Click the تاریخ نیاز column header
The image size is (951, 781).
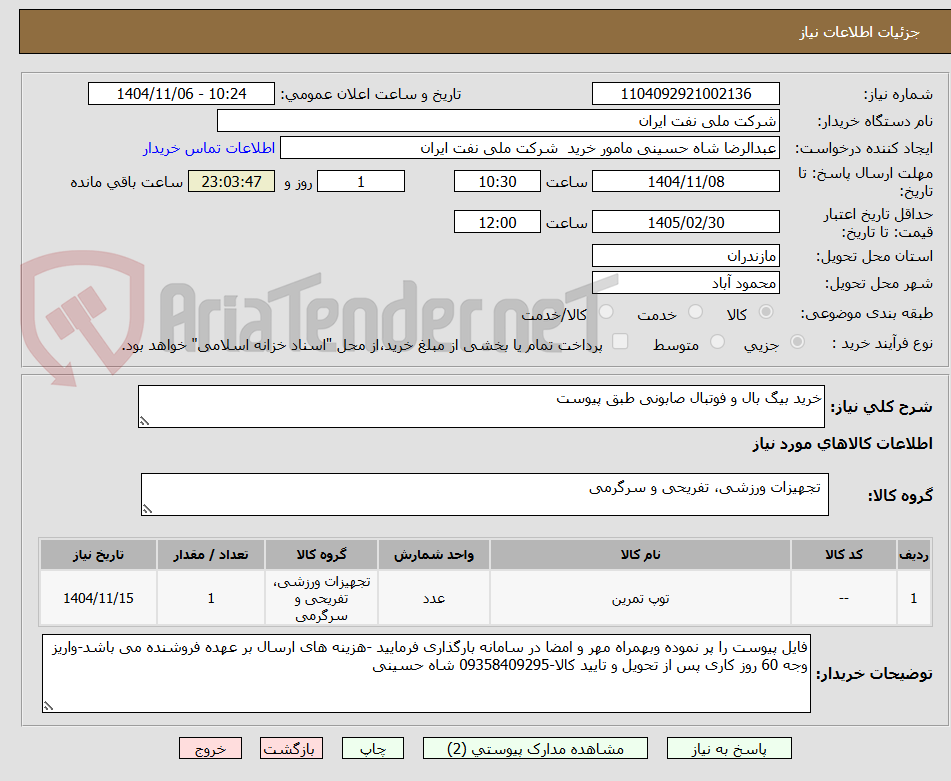[x=98, y=555]
